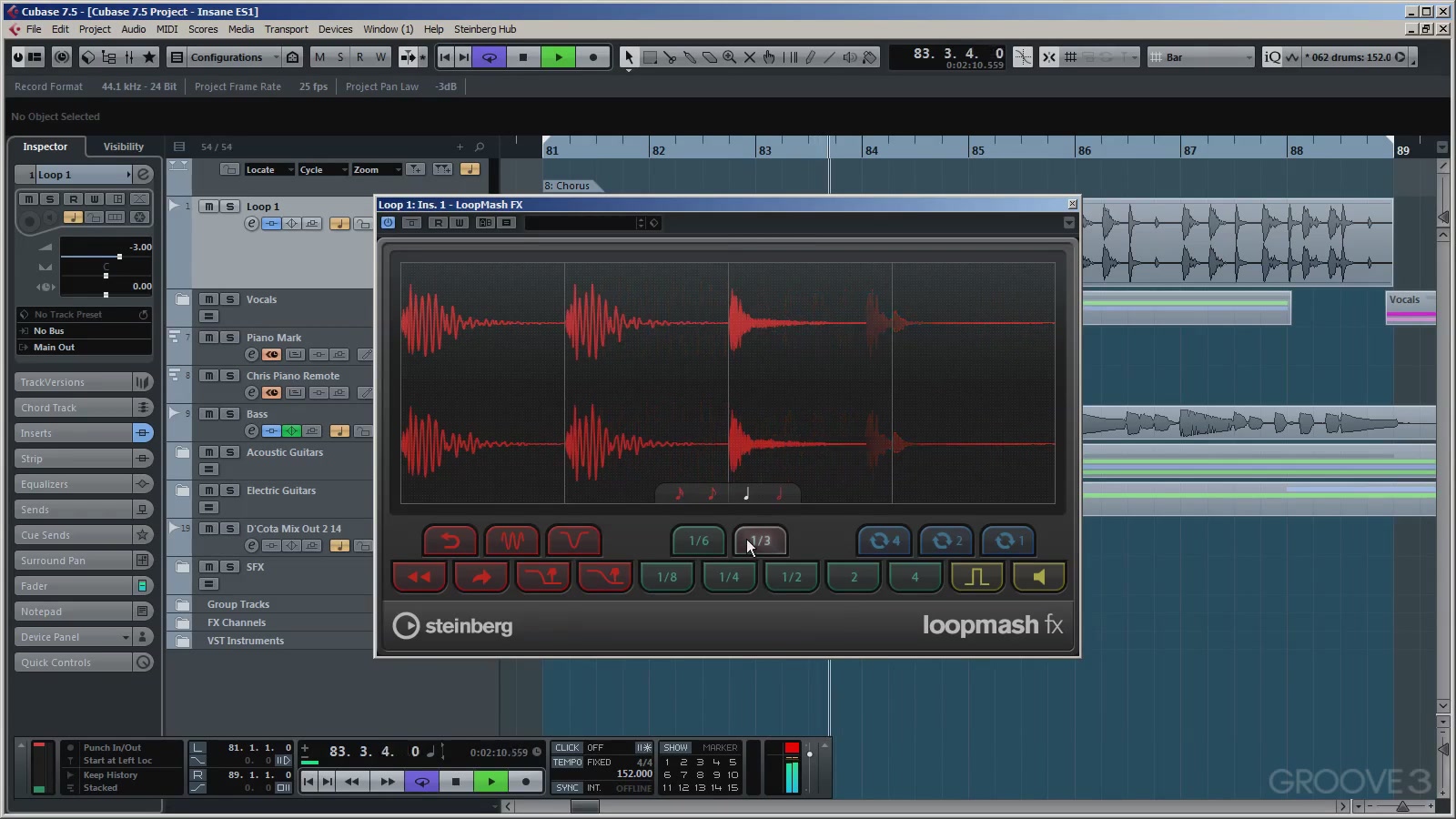The width and height of the screenshot is (1456, 819).
Task: Click the 1/6 slice button
Action: (x=698, y=541)
